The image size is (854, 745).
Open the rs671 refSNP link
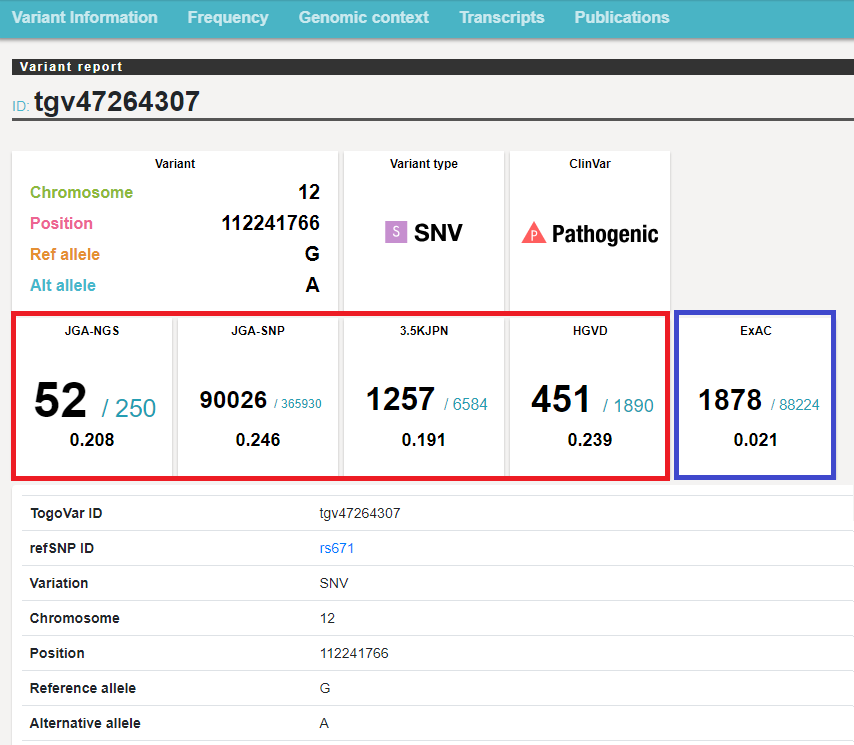point(337,548)
